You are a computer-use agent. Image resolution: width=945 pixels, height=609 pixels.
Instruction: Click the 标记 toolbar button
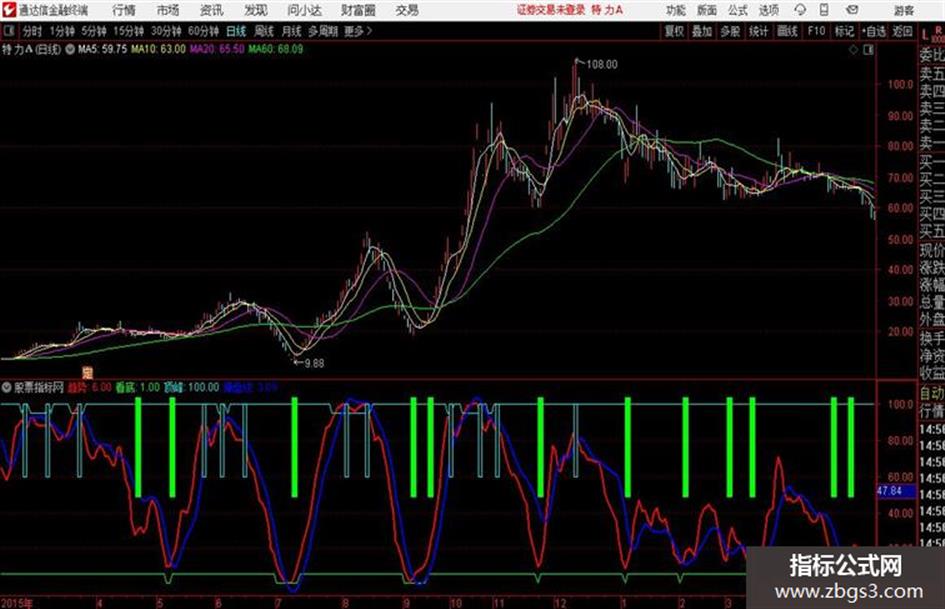pyautogui.click(x=844, y=31)
